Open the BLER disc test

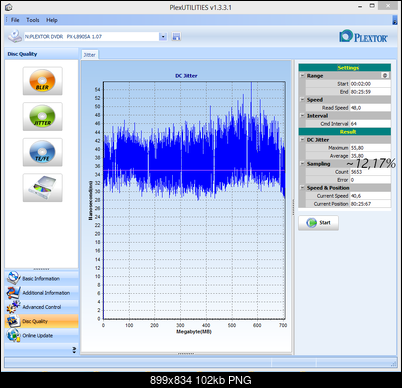(42, 81)
